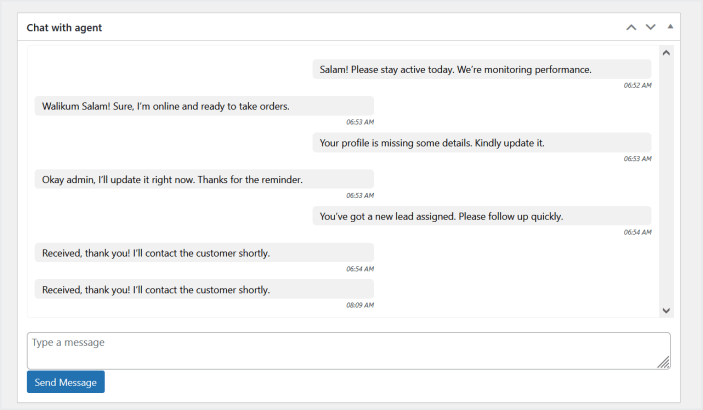Select the 'Salam! Please stay active today' message
This screenshot has height=410, width=703.
(482, 70)
